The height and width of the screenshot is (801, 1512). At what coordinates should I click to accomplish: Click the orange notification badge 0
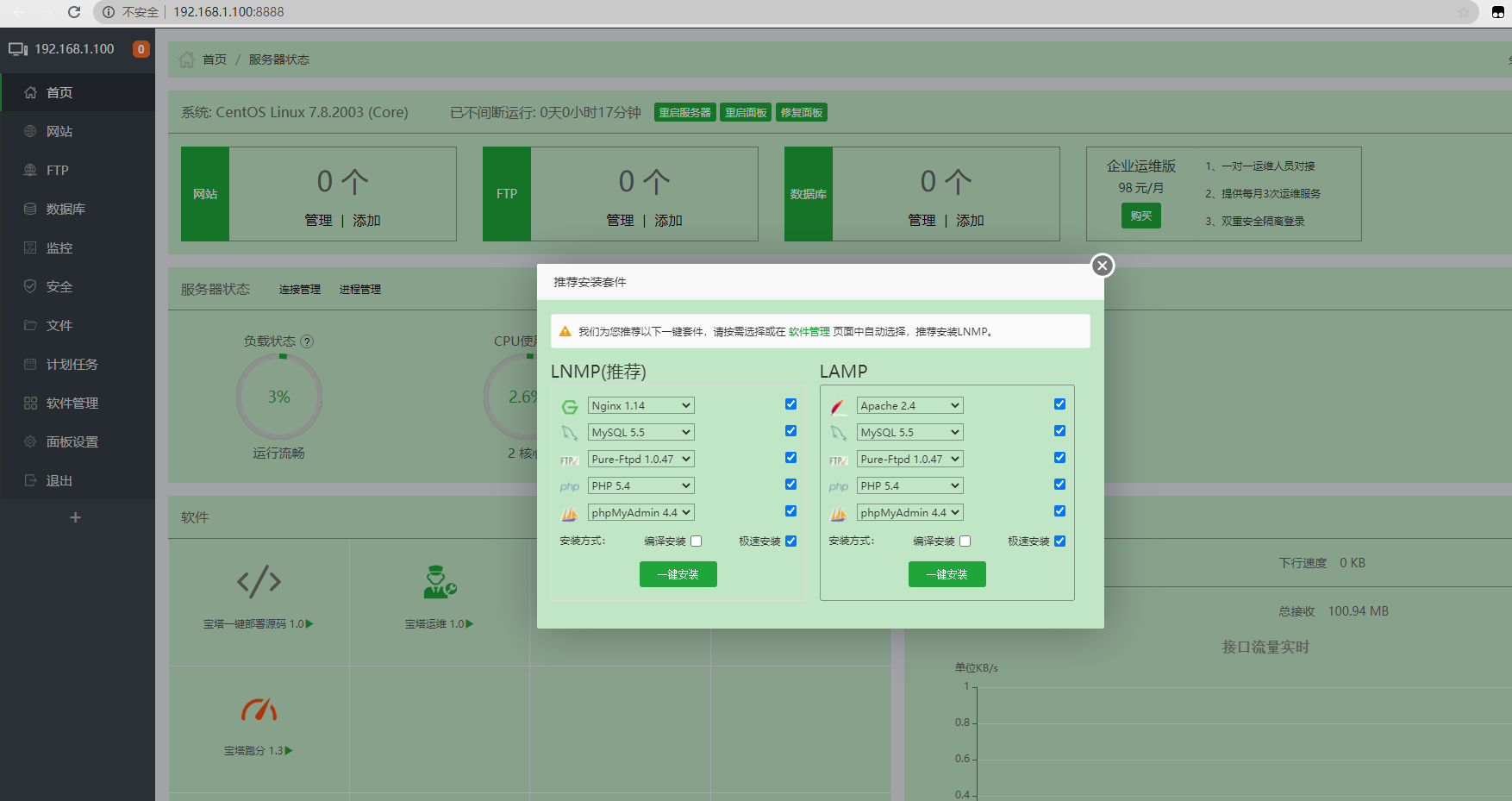point(141,49)
